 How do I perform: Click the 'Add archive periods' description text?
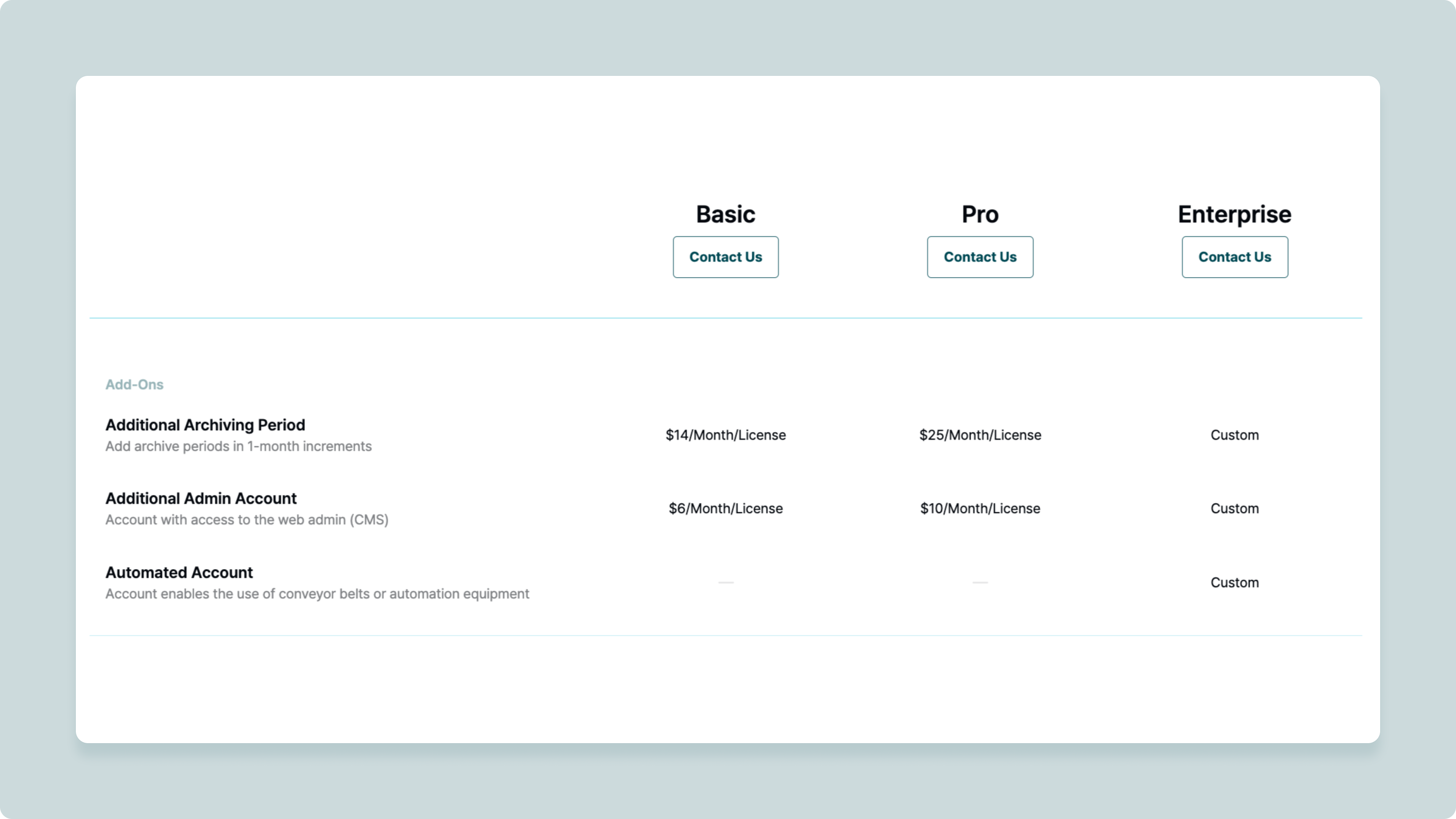(238, 447)
